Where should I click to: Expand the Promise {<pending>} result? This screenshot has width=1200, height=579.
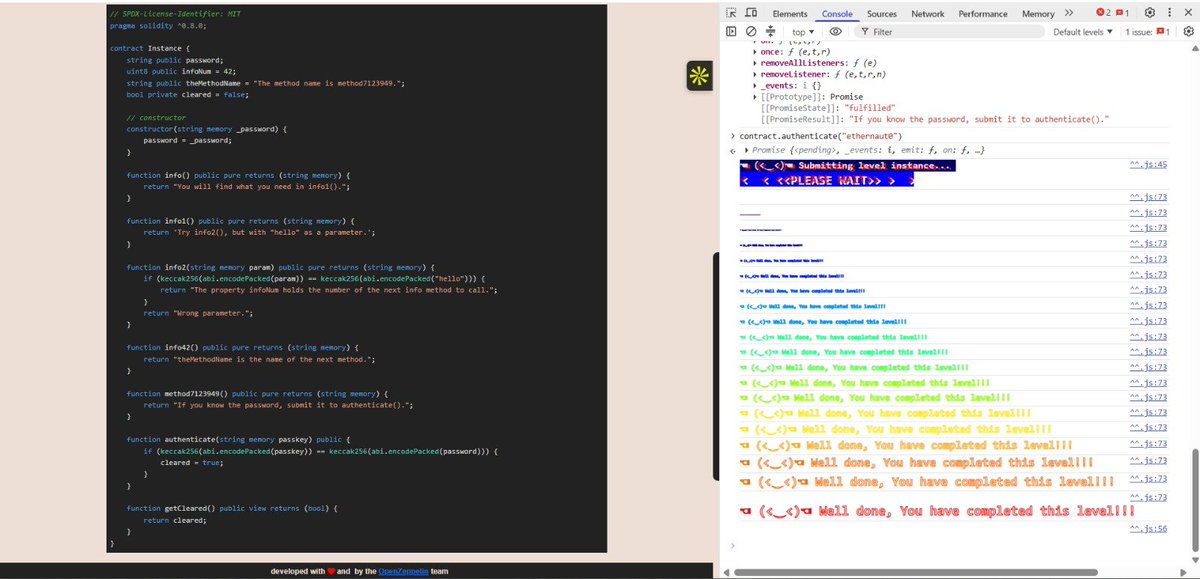747,150
